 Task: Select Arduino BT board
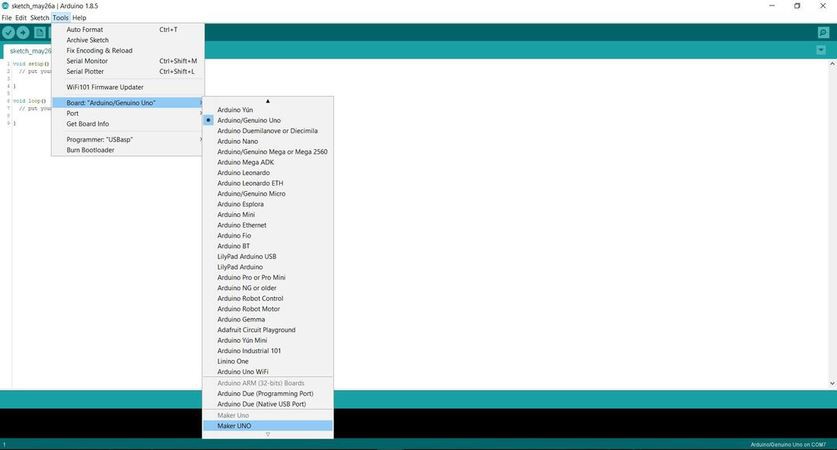coord(267,246)
